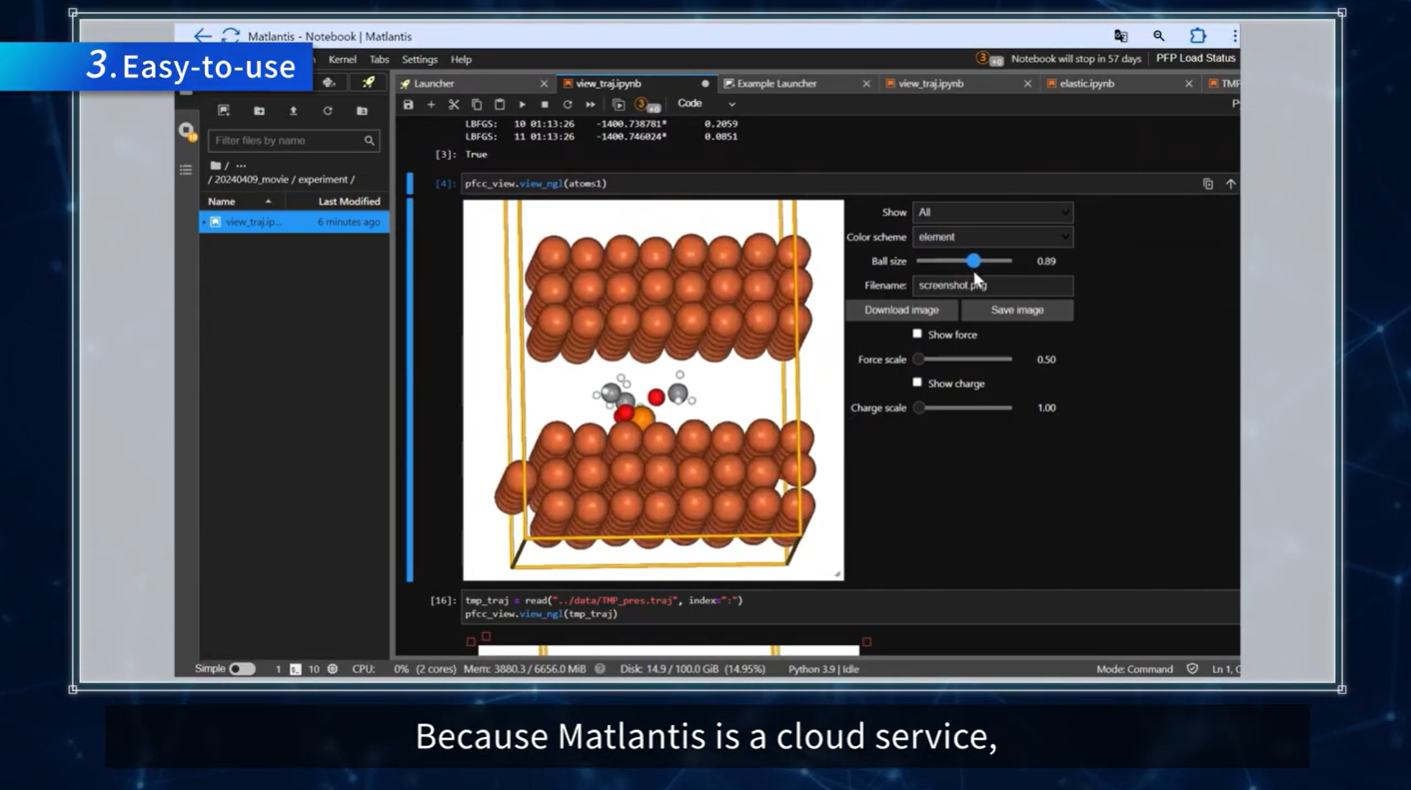This screenshot has width=1411, height=790.
Task: Copy the selected cell from notebook toolbar
Action: click(477, 104)
